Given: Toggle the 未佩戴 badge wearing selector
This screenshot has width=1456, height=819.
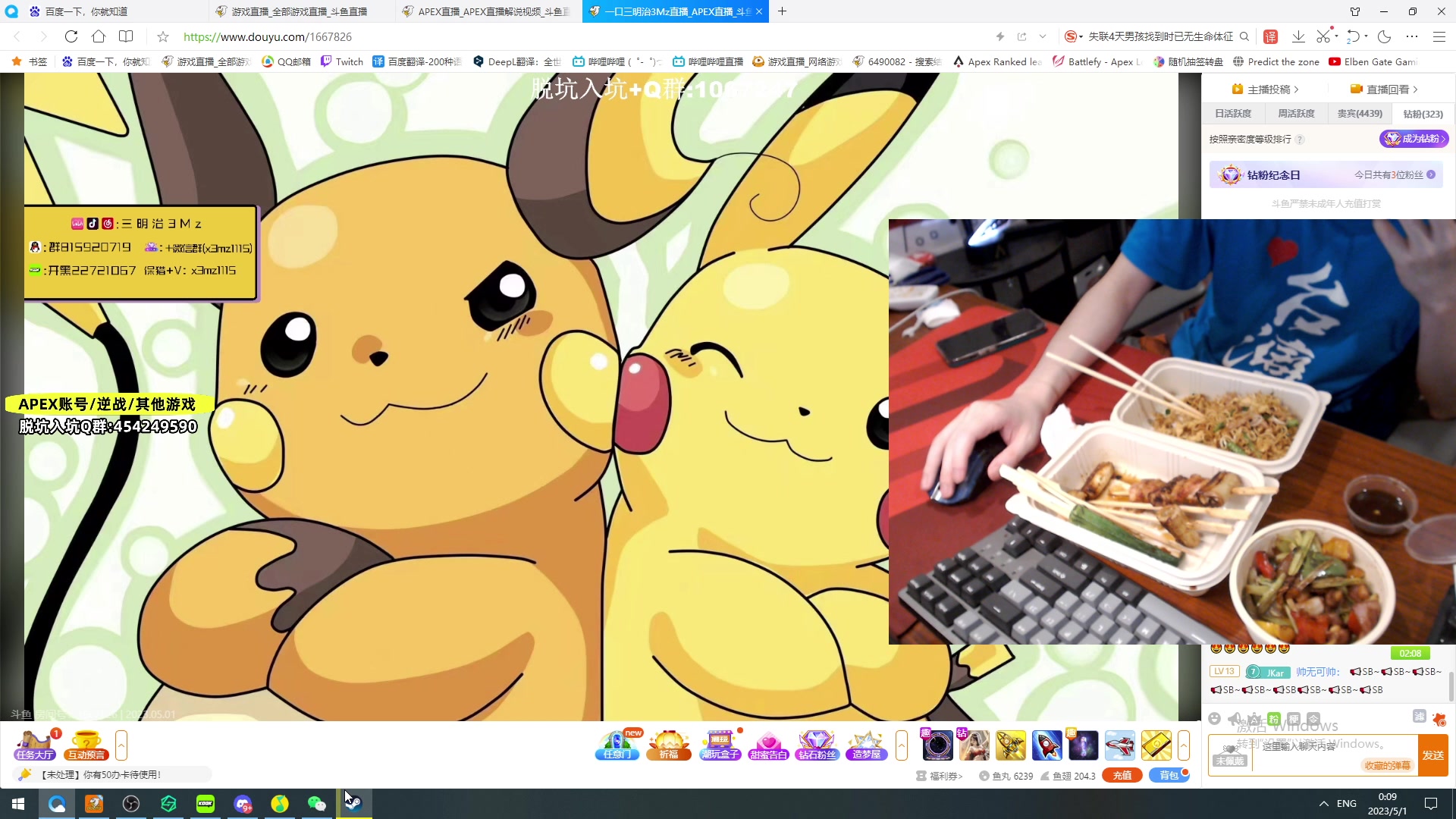Looking at the screenshot, I should pyautogui.click(x=1229, y=755).
